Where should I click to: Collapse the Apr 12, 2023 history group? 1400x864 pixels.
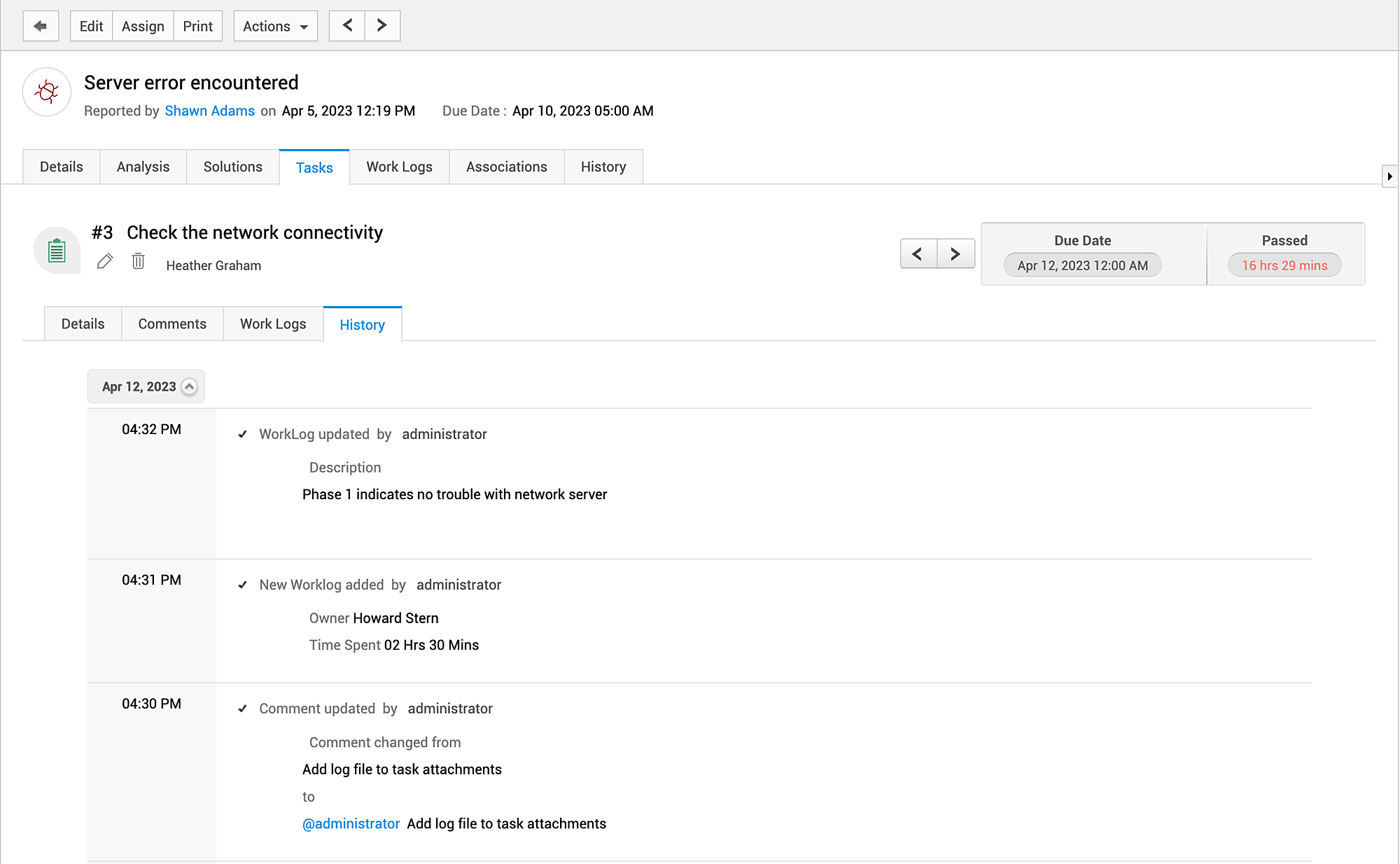[x=189, y=386]
